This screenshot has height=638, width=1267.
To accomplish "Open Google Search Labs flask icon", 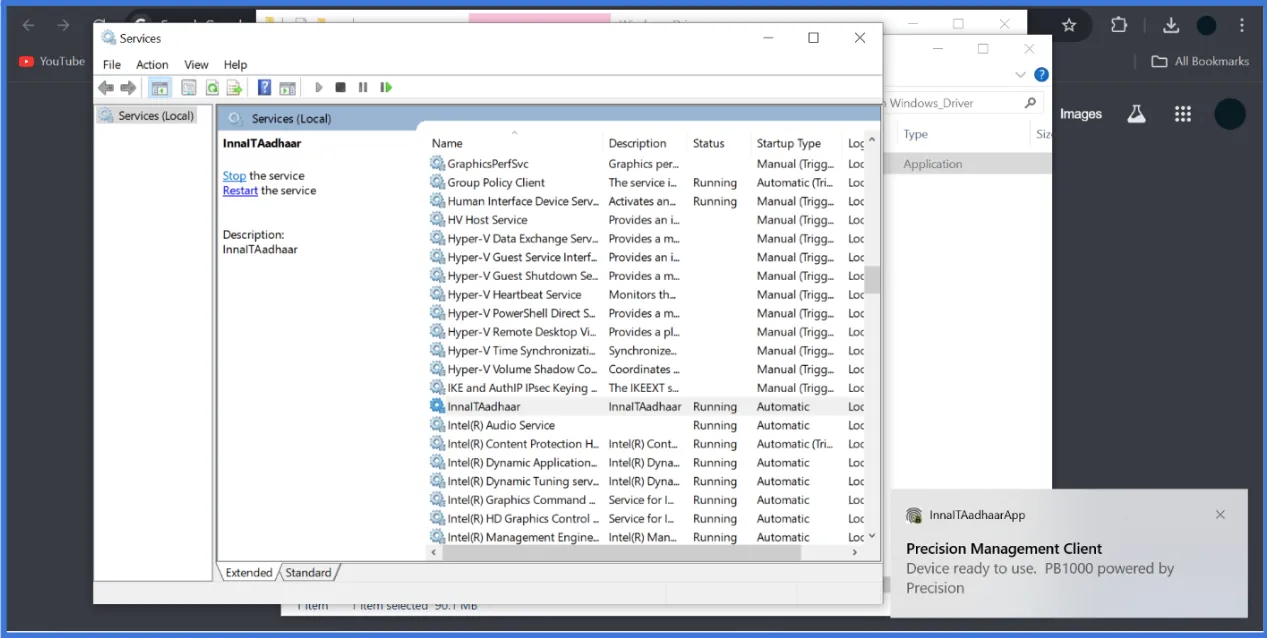I will (x=1136, y=114).
